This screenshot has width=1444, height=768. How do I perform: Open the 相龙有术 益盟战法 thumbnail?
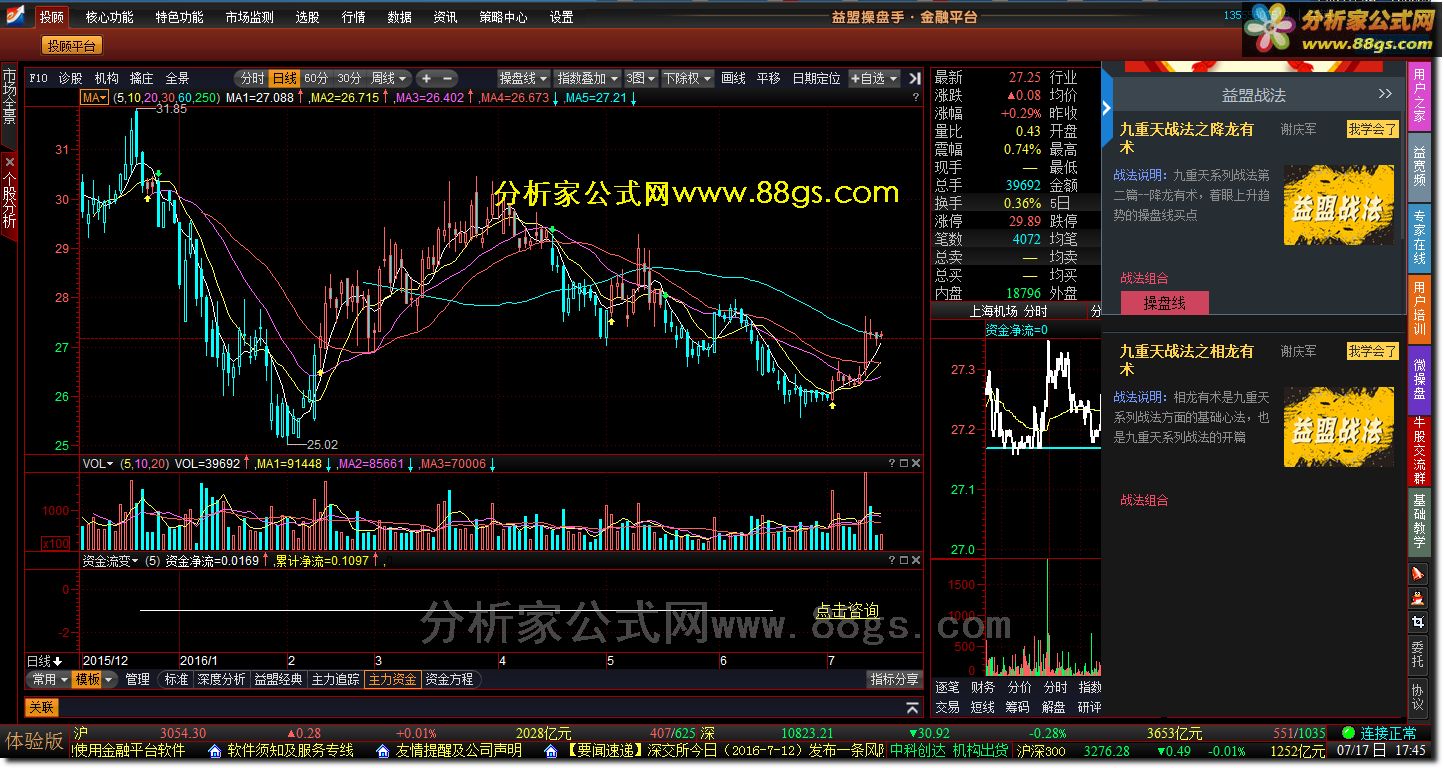[1338, 427]
